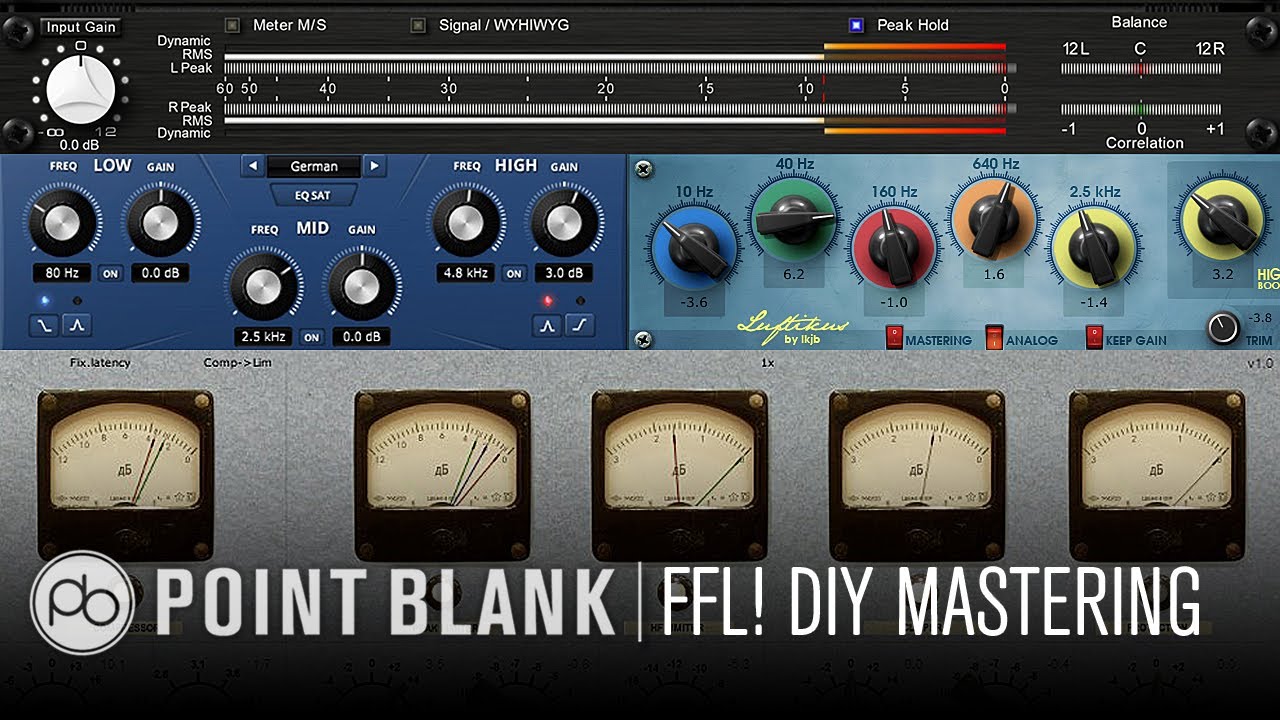Select bell shape for LOW band
Screen dimensions: 1280x720
(x=77, y=324)
